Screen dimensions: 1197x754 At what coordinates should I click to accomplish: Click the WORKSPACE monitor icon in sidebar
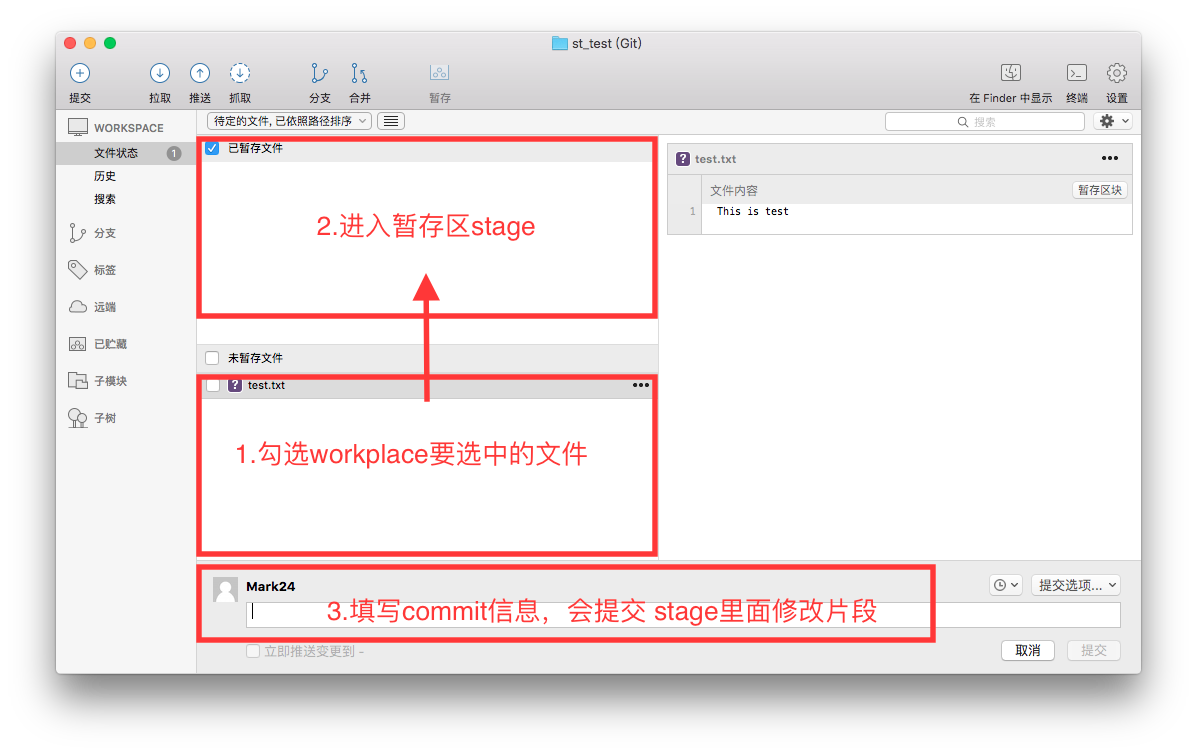point(78,127)
